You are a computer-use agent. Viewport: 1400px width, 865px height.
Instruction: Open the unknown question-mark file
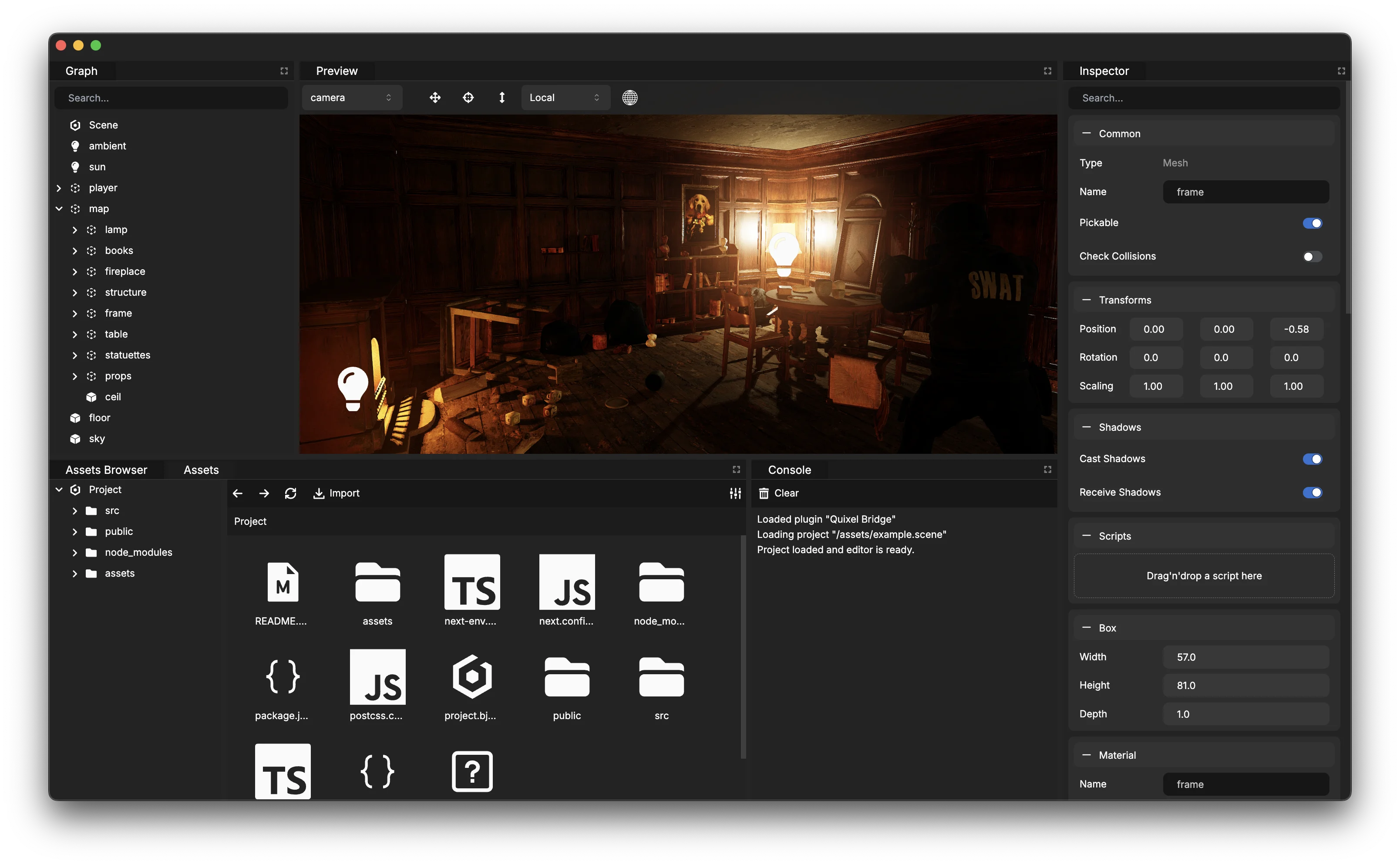coord(472,772)
